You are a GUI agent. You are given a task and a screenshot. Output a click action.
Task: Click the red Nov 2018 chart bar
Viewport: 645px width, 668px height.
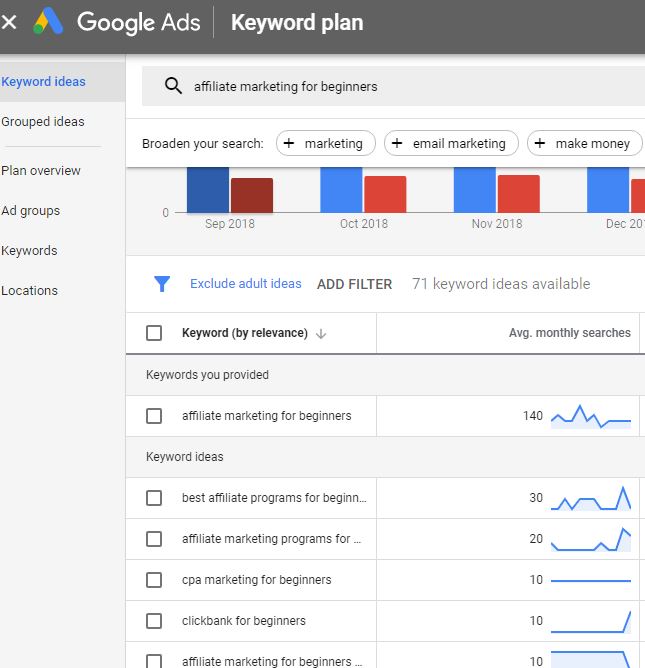(x=518, y=194)
